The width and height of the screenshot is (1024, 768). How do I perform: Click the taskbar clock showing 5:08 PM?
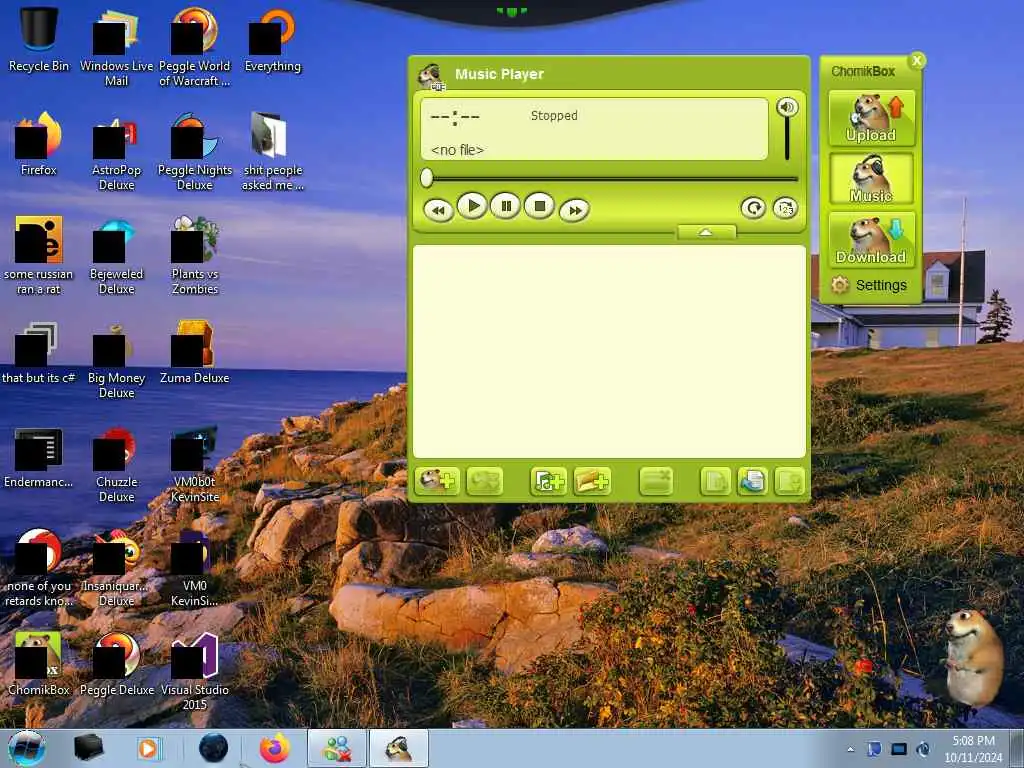click(x=973, y=749)
